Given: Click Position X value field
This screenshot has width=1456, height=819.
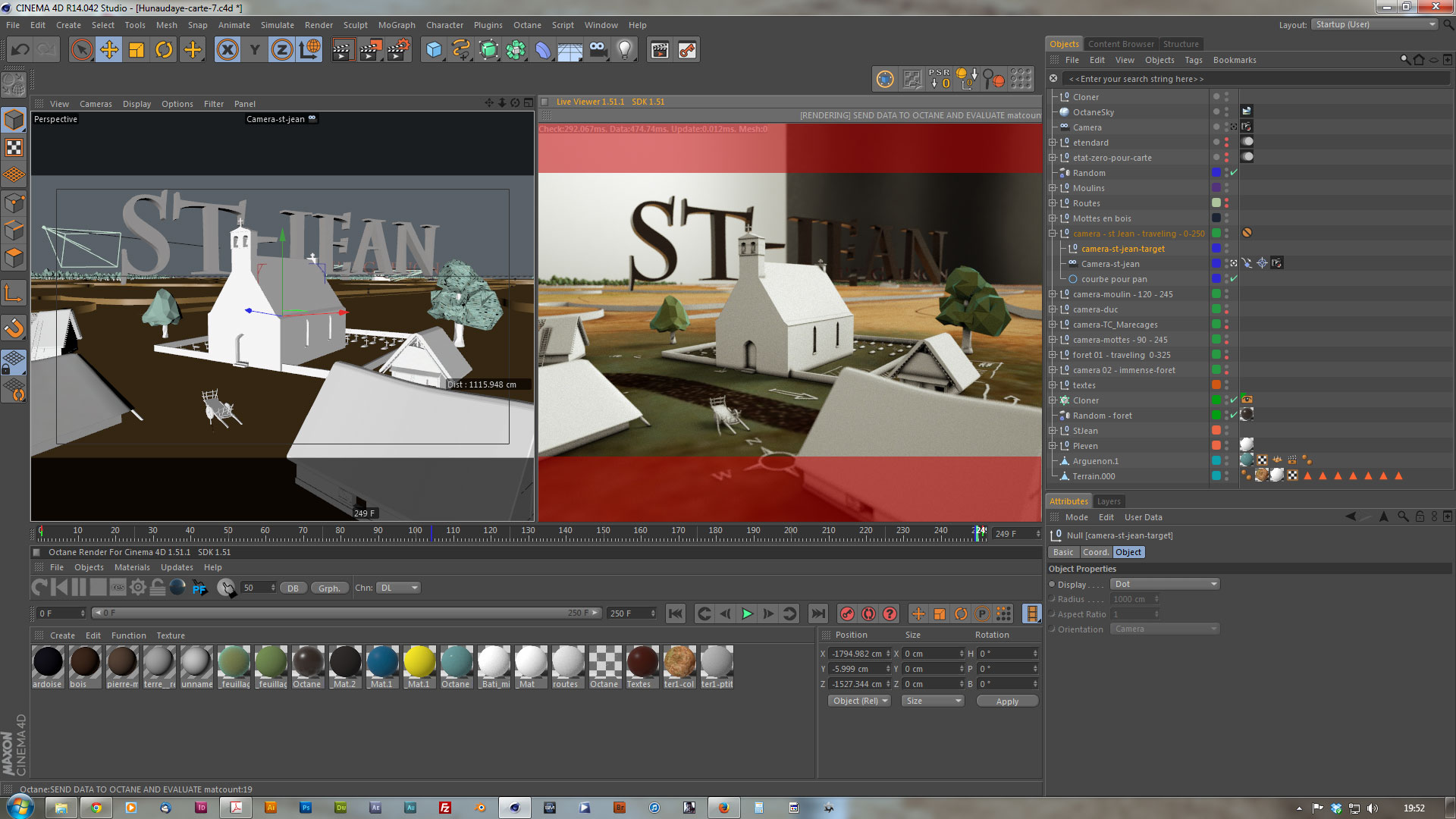Looking at the screenshot, I should 860,654.
